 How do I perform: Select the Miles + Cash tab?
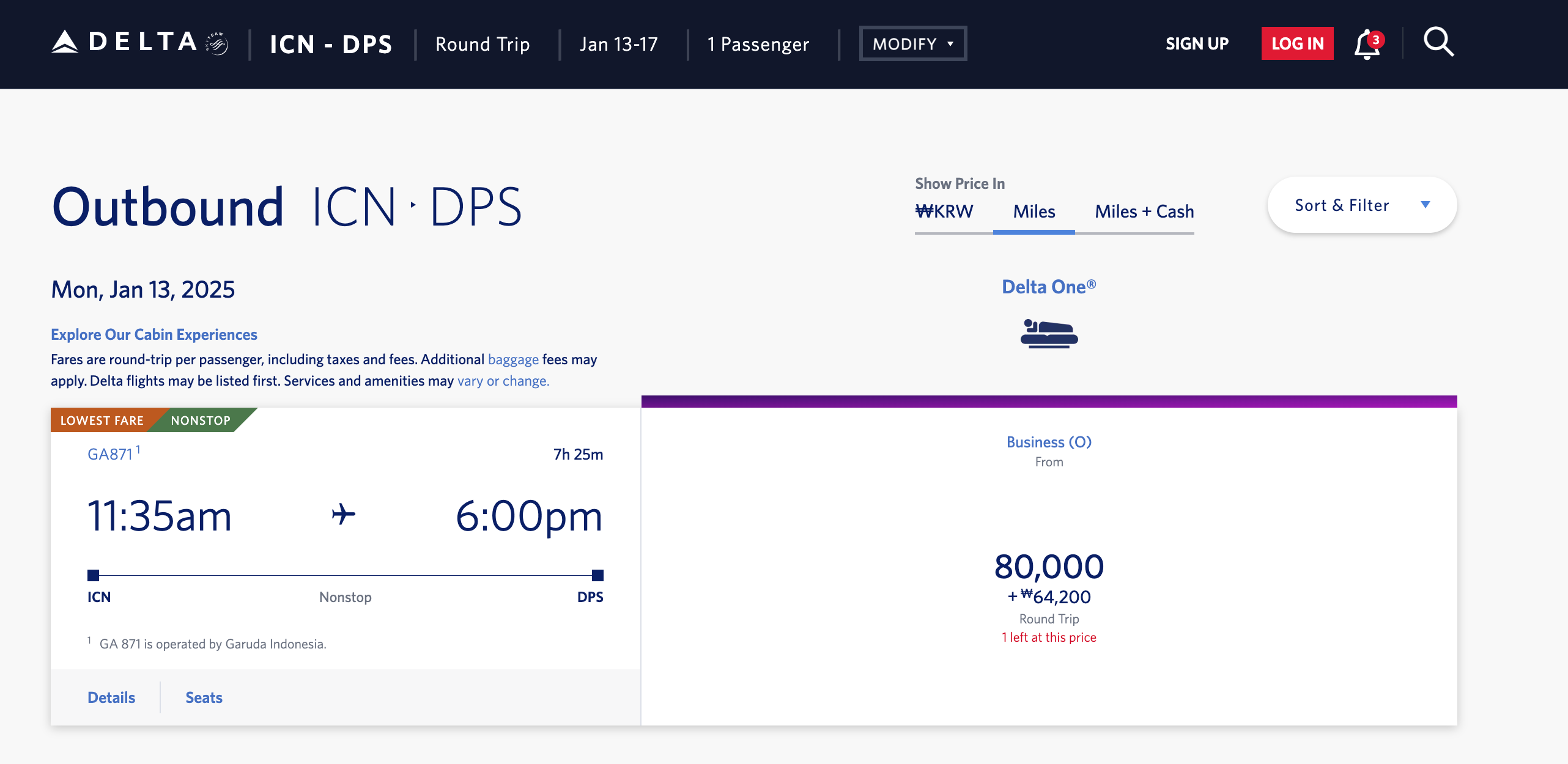[x=1144, y=211]
